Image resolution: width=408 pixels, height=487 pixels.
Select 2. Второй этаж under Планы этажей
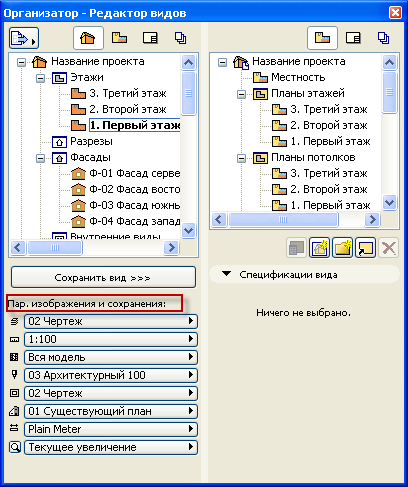tap(320, 125)
